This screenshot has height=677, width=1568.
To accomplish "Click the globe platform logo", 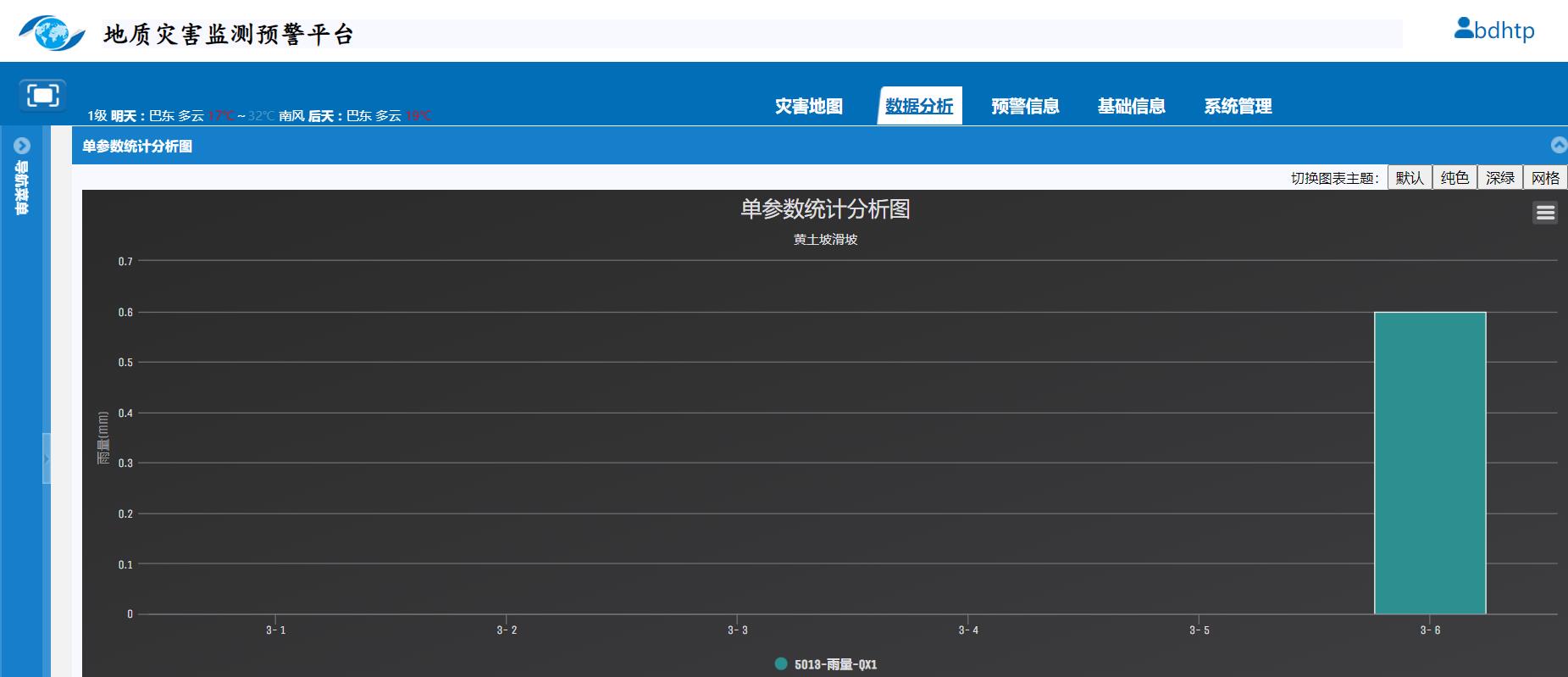I will (x=52, y=33).
